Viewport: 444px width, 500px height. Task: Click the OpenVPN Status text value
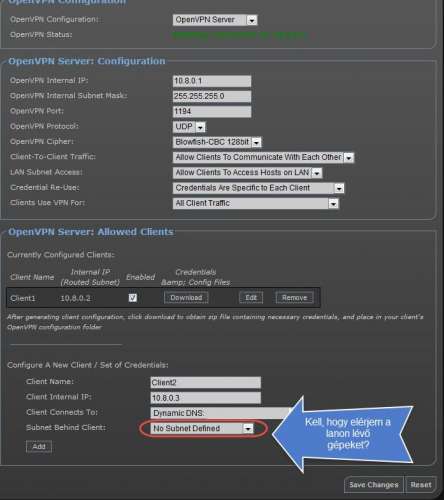(x=239, y=35)
